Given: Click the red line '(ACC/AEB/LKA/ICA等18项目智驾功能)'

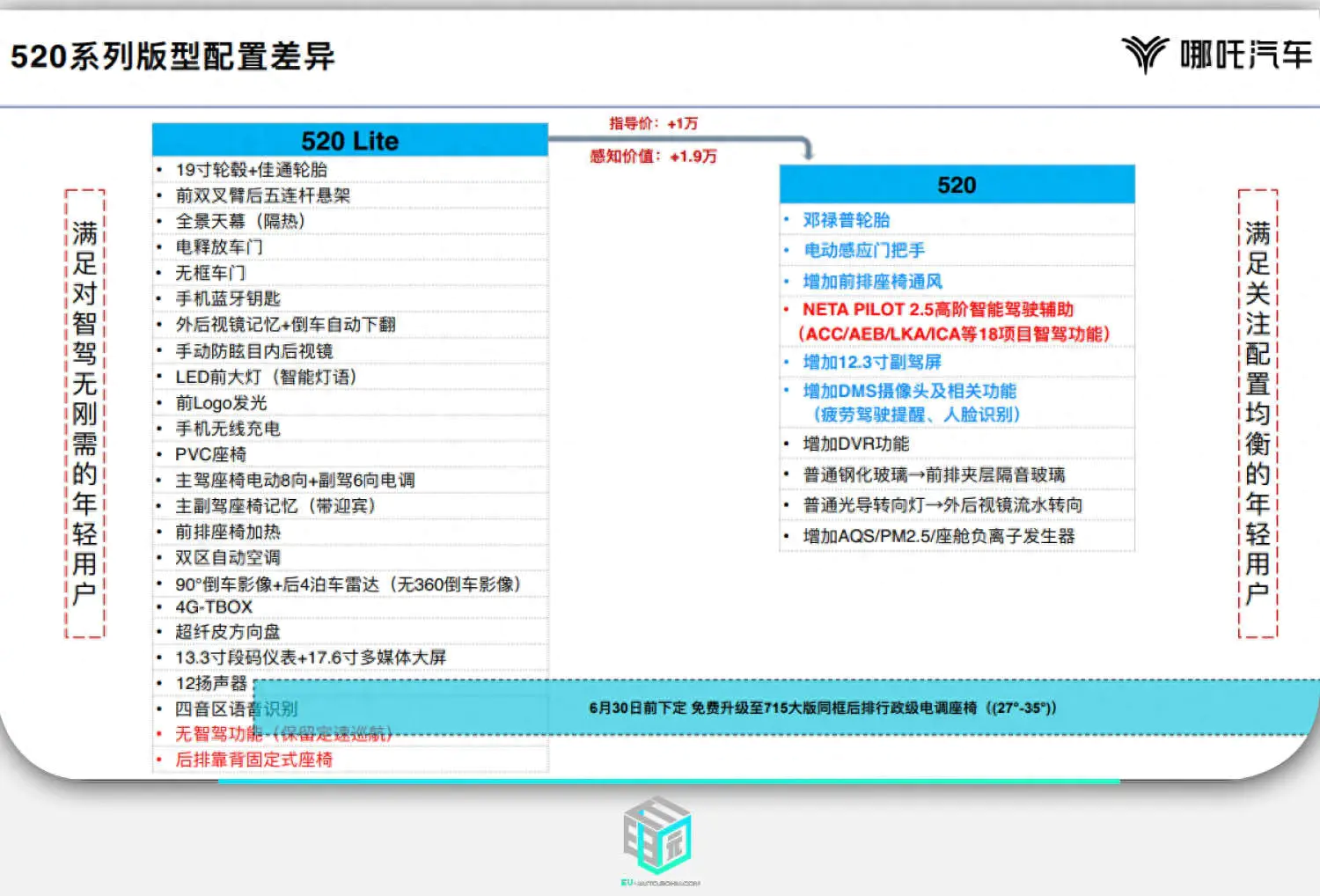Looking at the screenshot, I should pos(954,334).
